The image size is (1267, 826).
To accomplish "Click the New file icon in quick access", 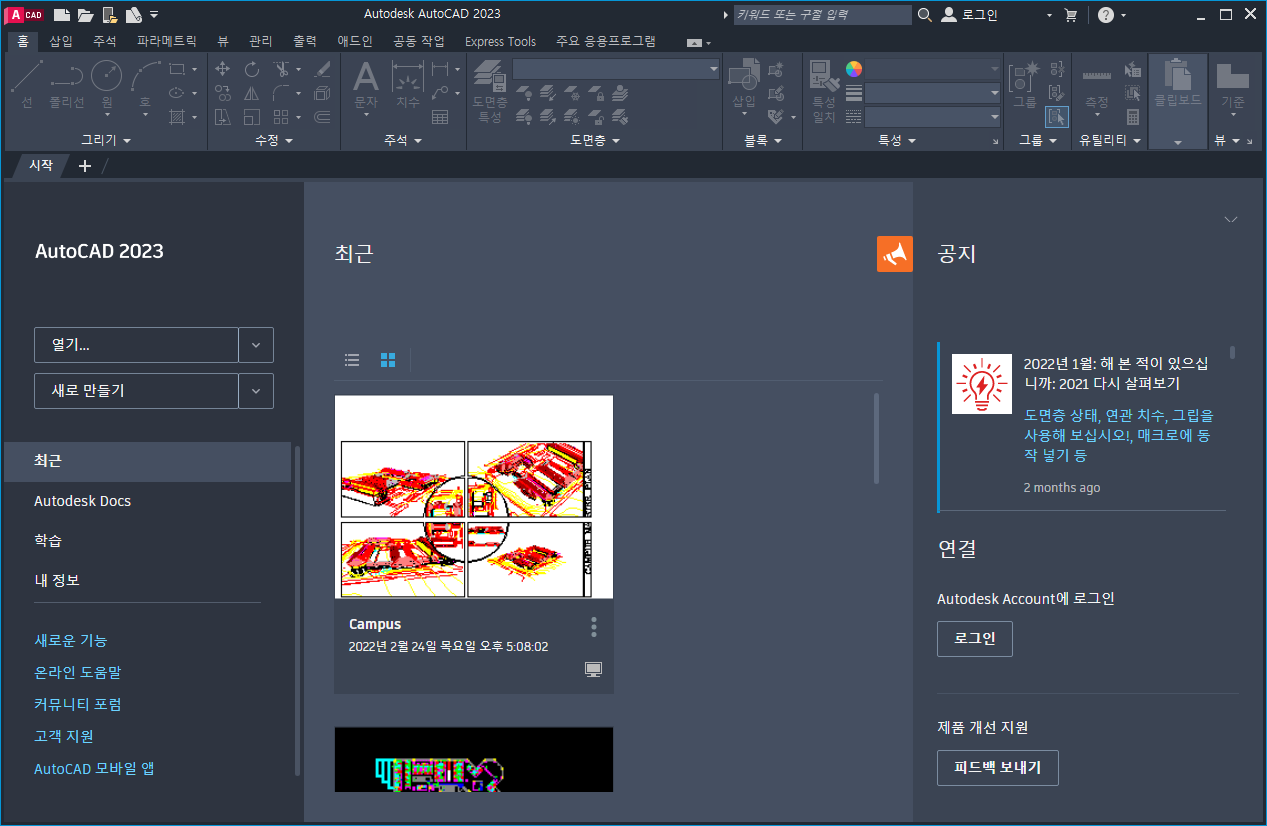I will click(62, 14).
